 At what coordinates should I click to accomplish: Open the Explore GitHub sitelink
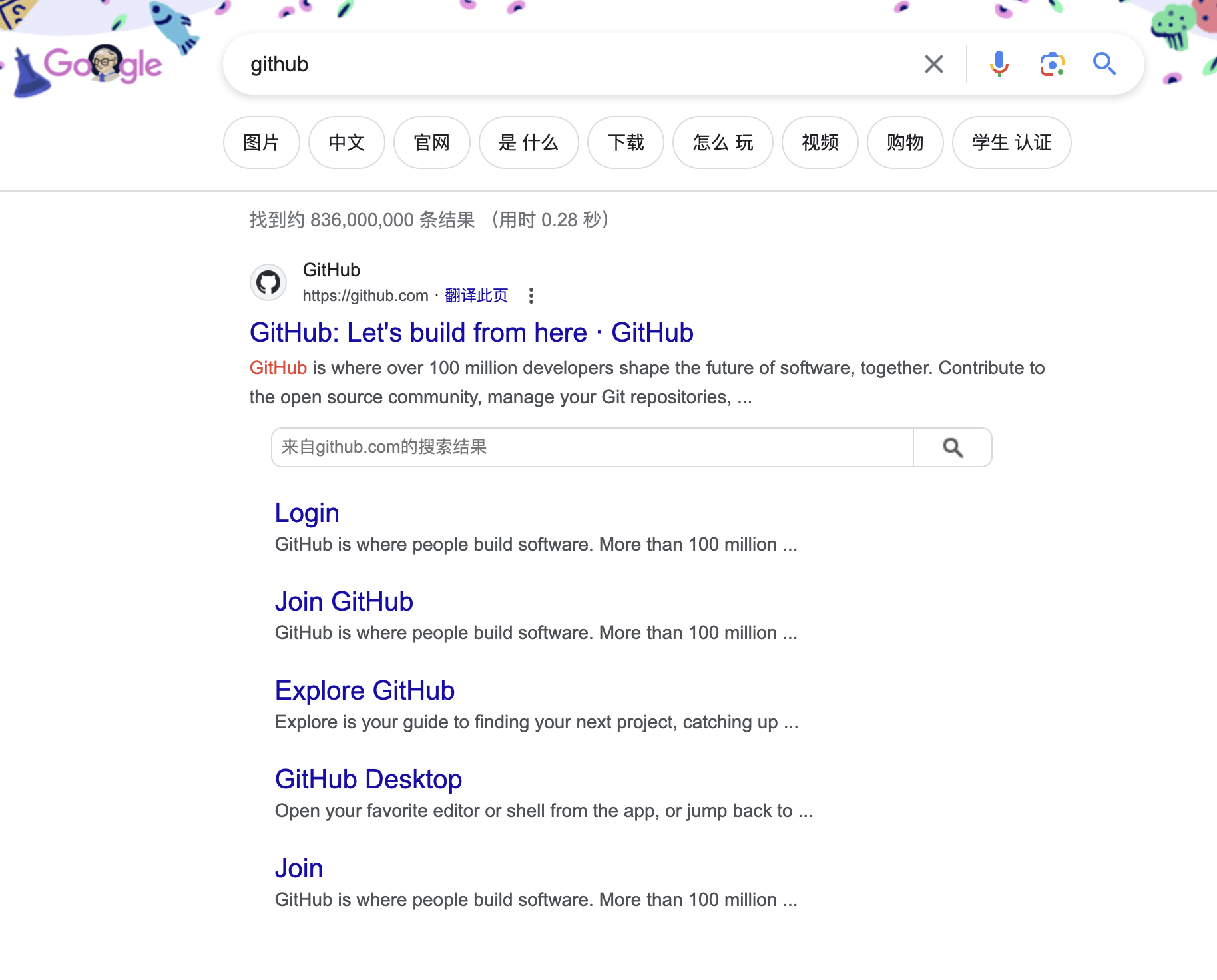[365, 690]
